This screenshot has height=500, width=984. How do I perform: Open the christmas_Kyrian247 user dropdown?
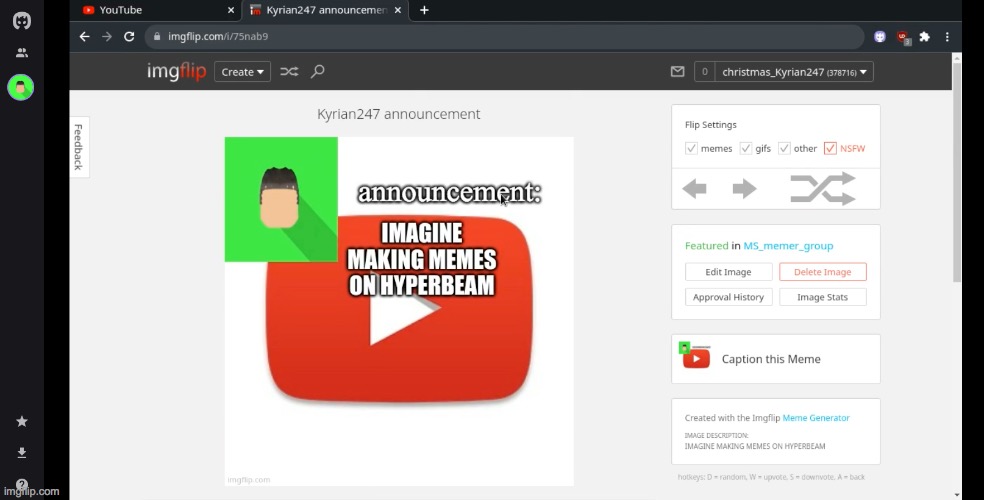click(x=794, y=72)
